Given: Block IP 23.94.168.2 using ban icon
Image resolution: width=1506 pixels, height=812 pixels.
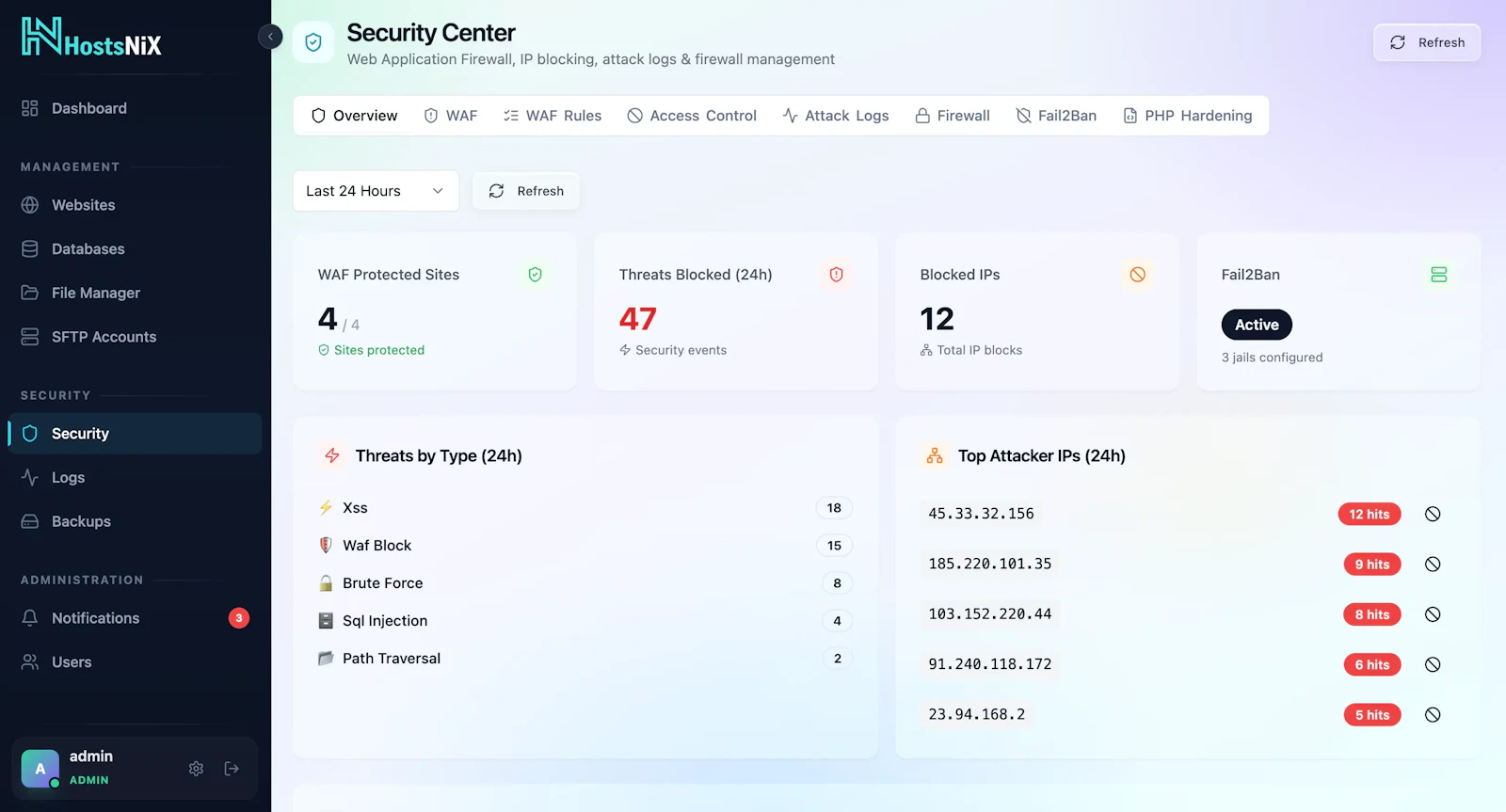Looking at the screenshot, I should [1433, 715].
